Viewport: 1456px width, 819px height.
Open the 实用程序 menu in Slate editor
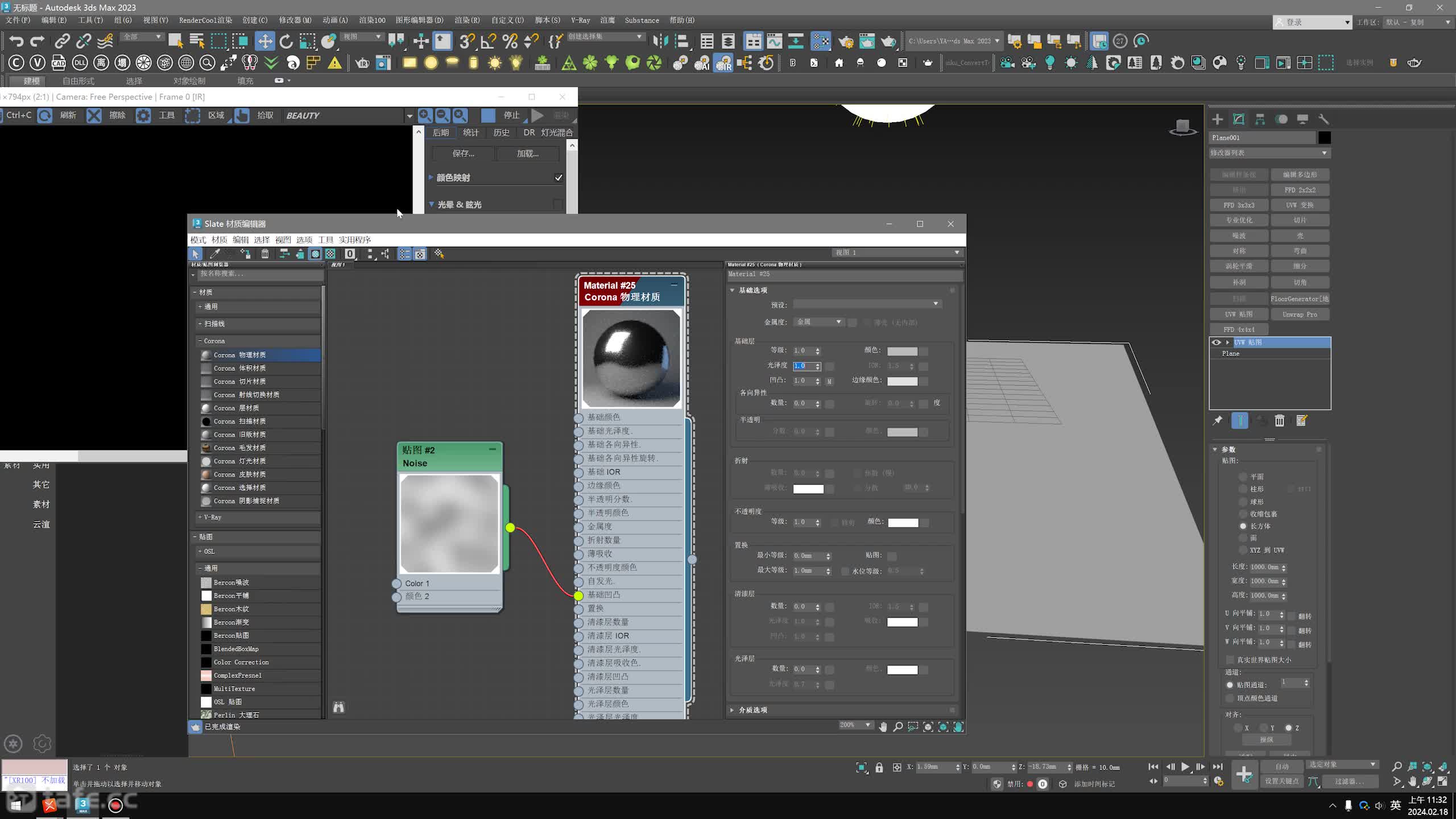click(x=355, y=239)
